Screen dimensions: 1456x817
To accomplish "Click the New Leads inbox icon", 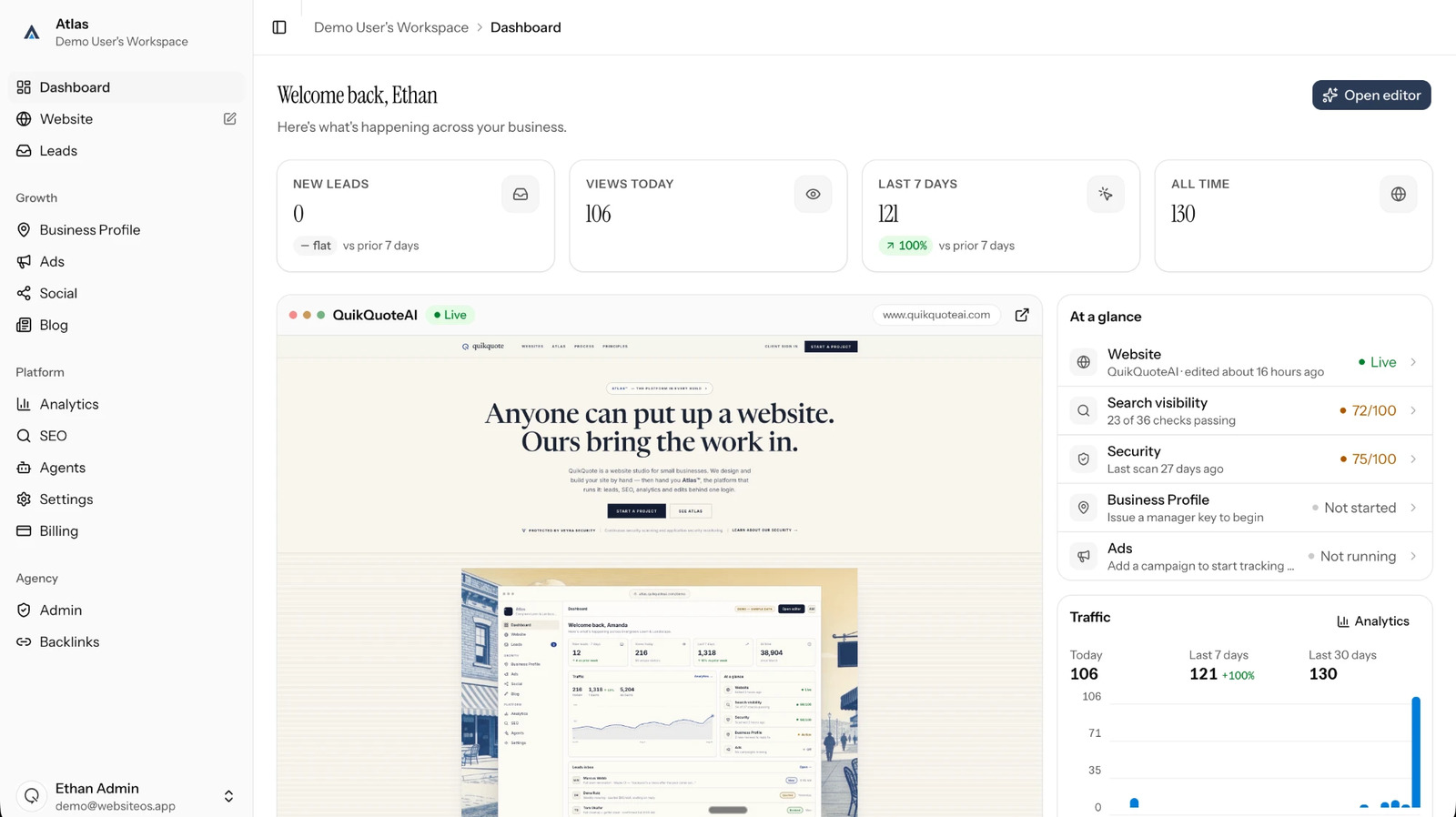I will coord(521,194).
